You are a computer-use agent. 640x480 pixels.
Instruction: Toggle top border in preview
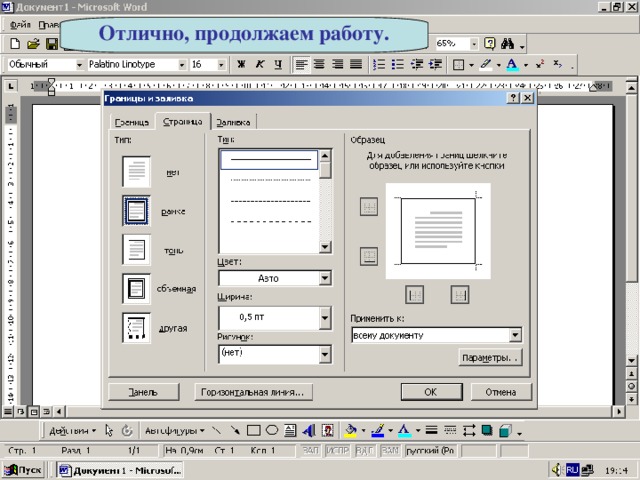coord(369,207)
